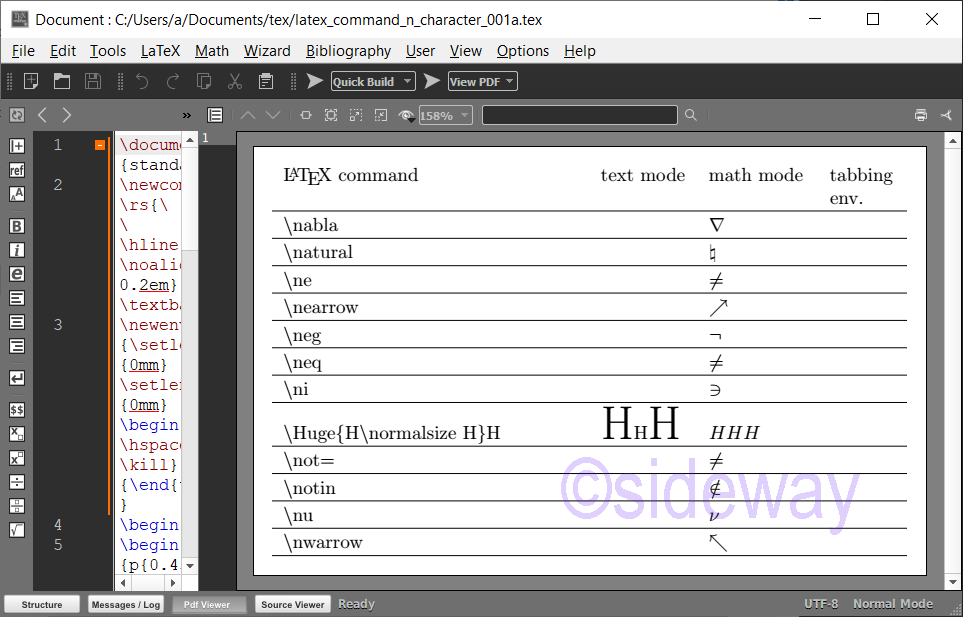963x617 pixels.
Task: Click the PDF search input field
Action: pyautogui.click(x=579, y=115)
